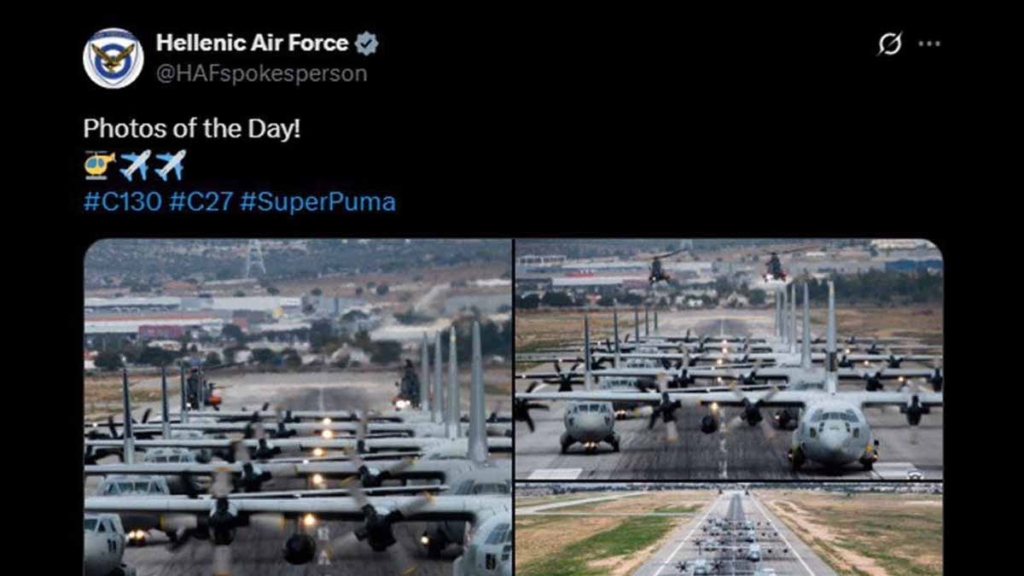Click the right hovering helicopter in top-right photo
This screenshot has height=576, width=1024.
pyautogui.click(x=775, y=267)
